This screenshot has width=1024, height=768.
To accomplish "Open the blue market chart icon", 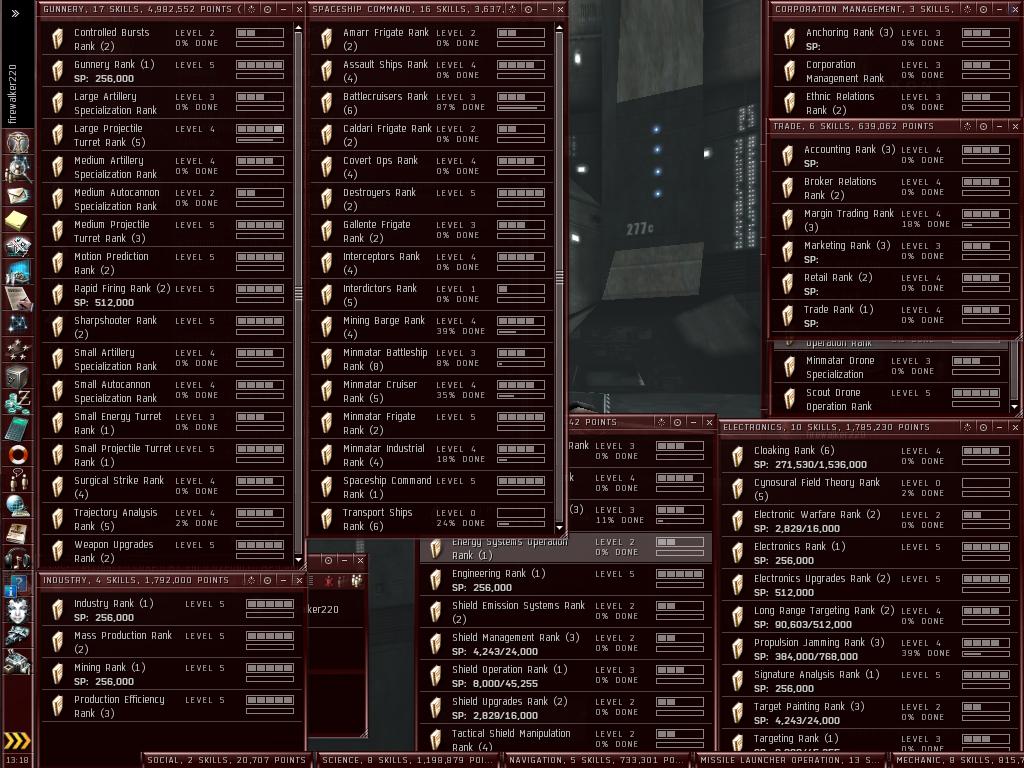I will tap(18, 272).
